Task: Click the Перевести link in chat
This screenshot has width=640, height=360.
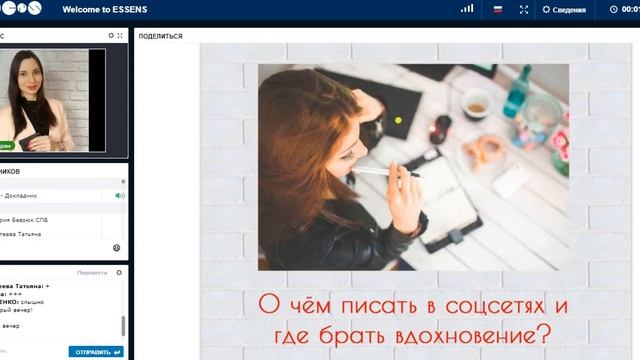Action: point(92,273)
